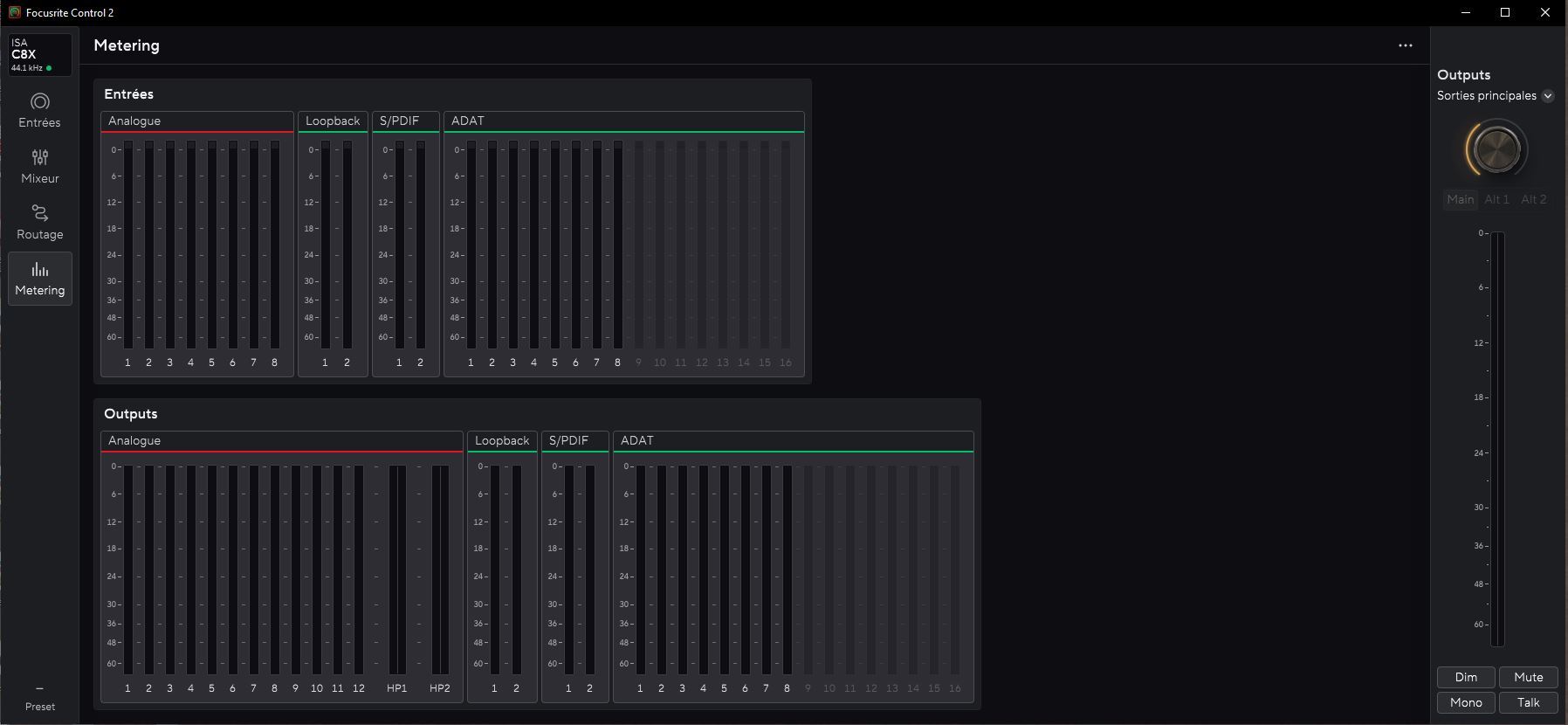Select the Alt 2 monitor output
The image size is (1568, 725).
pyautogui.click(x=1533, y=199)
